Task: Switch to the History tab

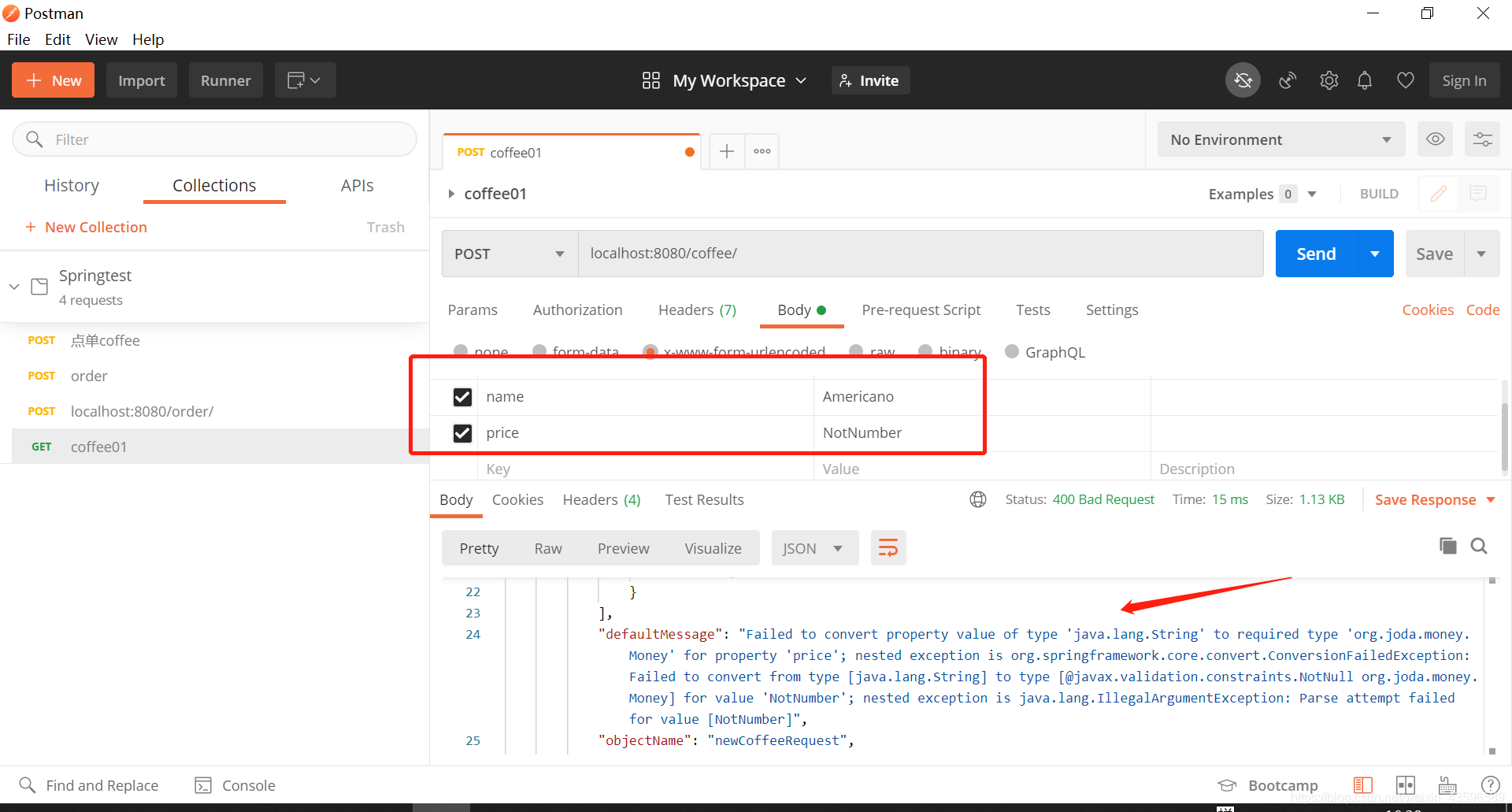Action: [72, 185]
